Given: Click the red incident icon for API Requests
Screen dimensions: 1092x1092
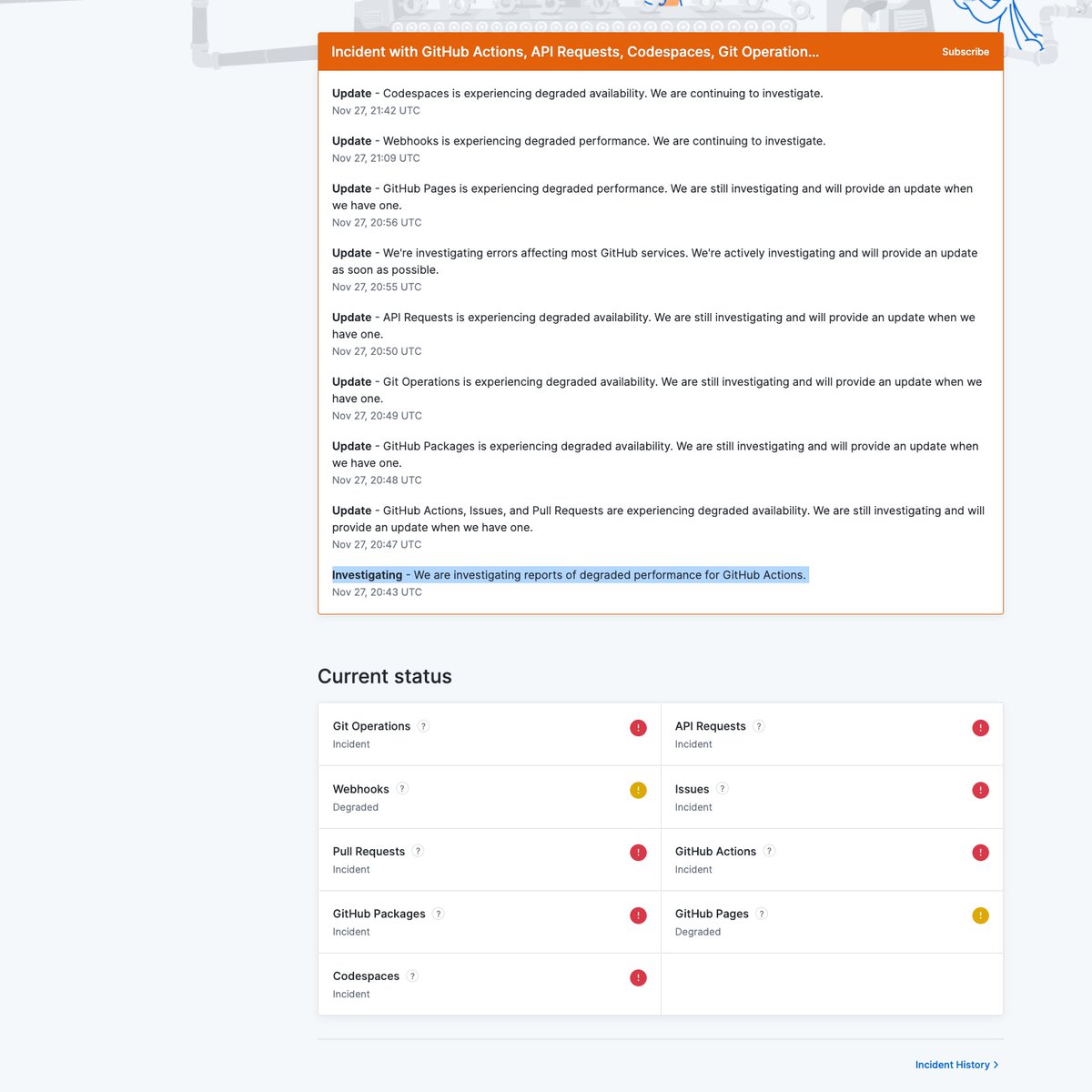Looking at the screenshot, I should [x=981, y=728].
